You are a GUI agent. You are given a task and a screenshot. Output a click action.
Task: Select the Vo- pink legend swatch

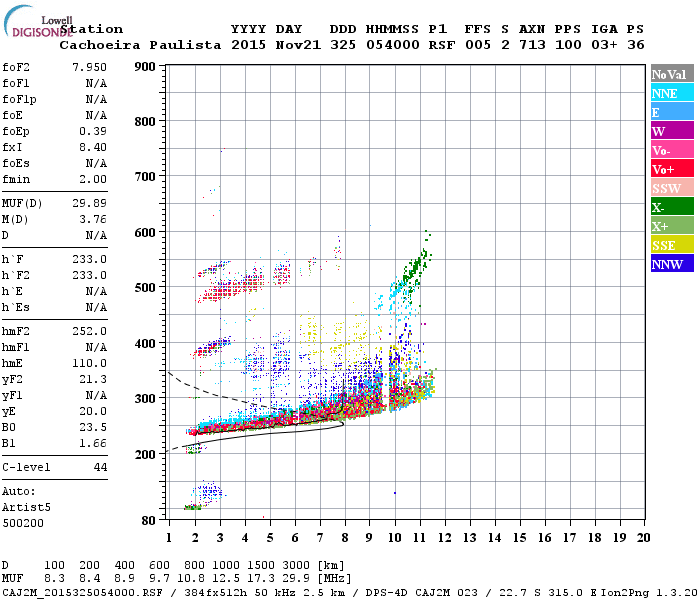point(672,150)
